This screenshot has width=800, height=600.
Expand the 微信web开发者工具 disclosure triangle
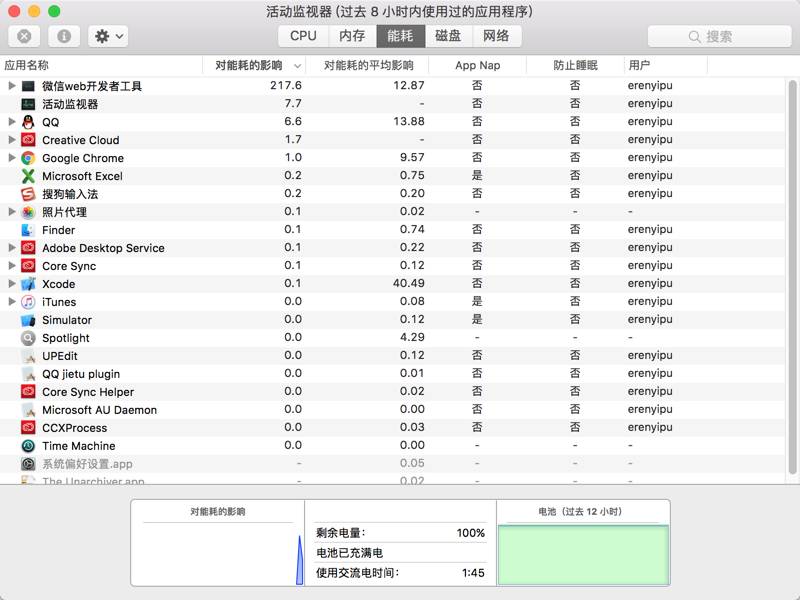coord(12,86)
